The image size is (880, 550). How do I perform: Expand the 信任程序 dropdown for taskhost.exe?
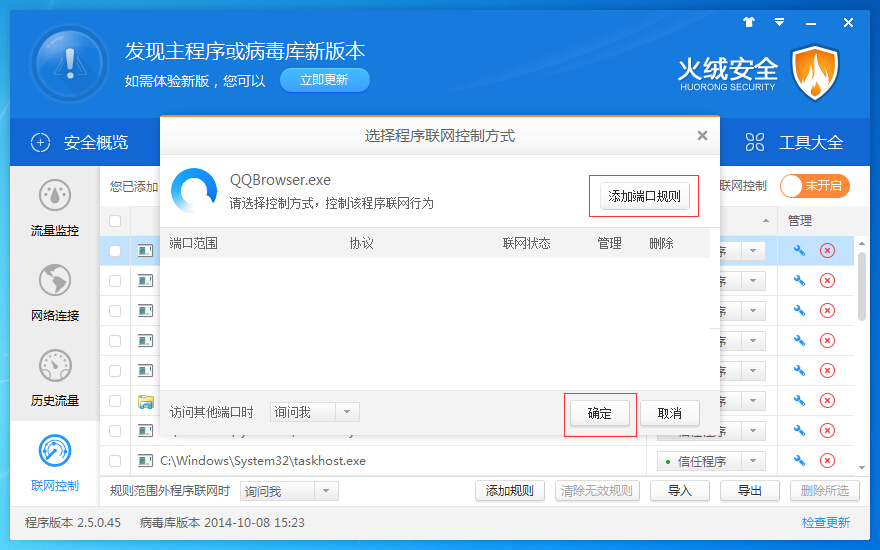(x=752, y=461)
